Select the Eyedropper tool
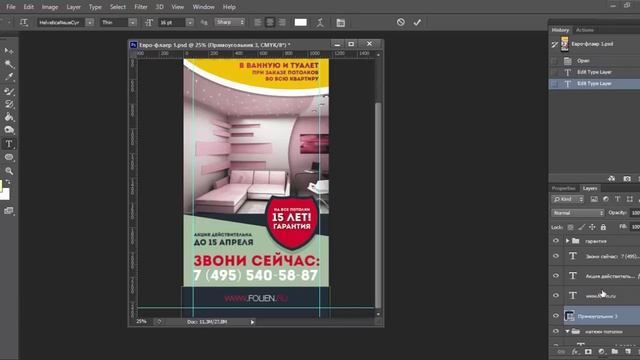Viewport: 640px width, 360px height. click(9, 76)
